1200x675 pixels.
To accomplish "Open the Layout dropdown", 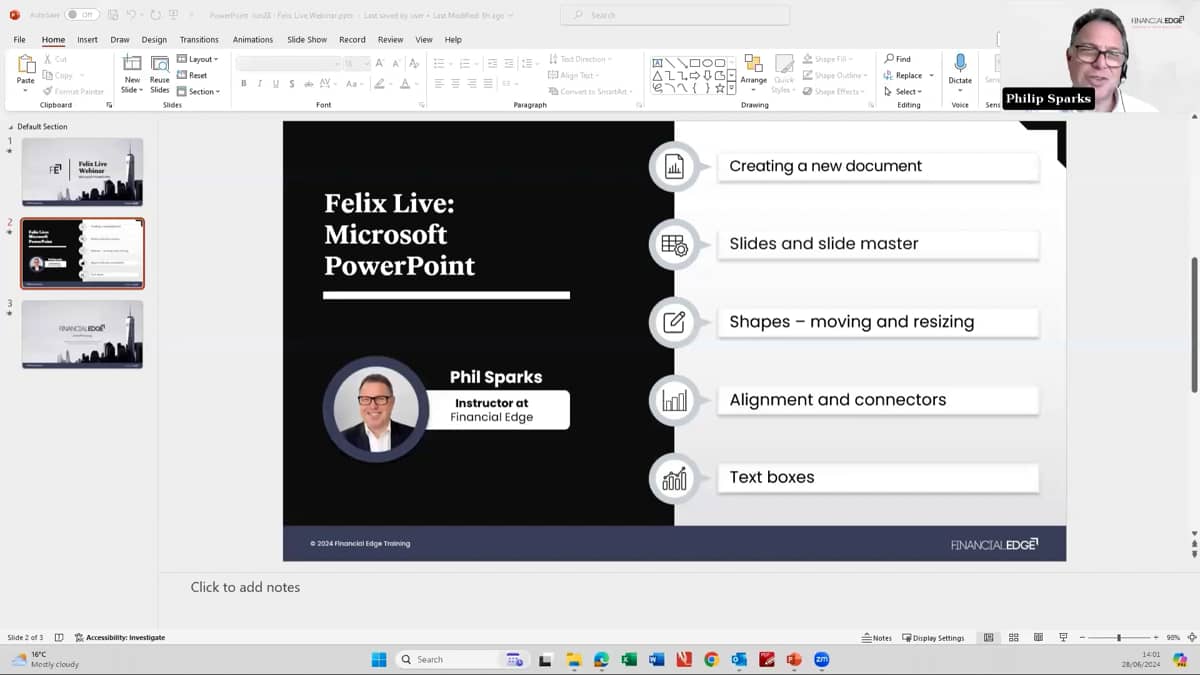I will (198, 59).
